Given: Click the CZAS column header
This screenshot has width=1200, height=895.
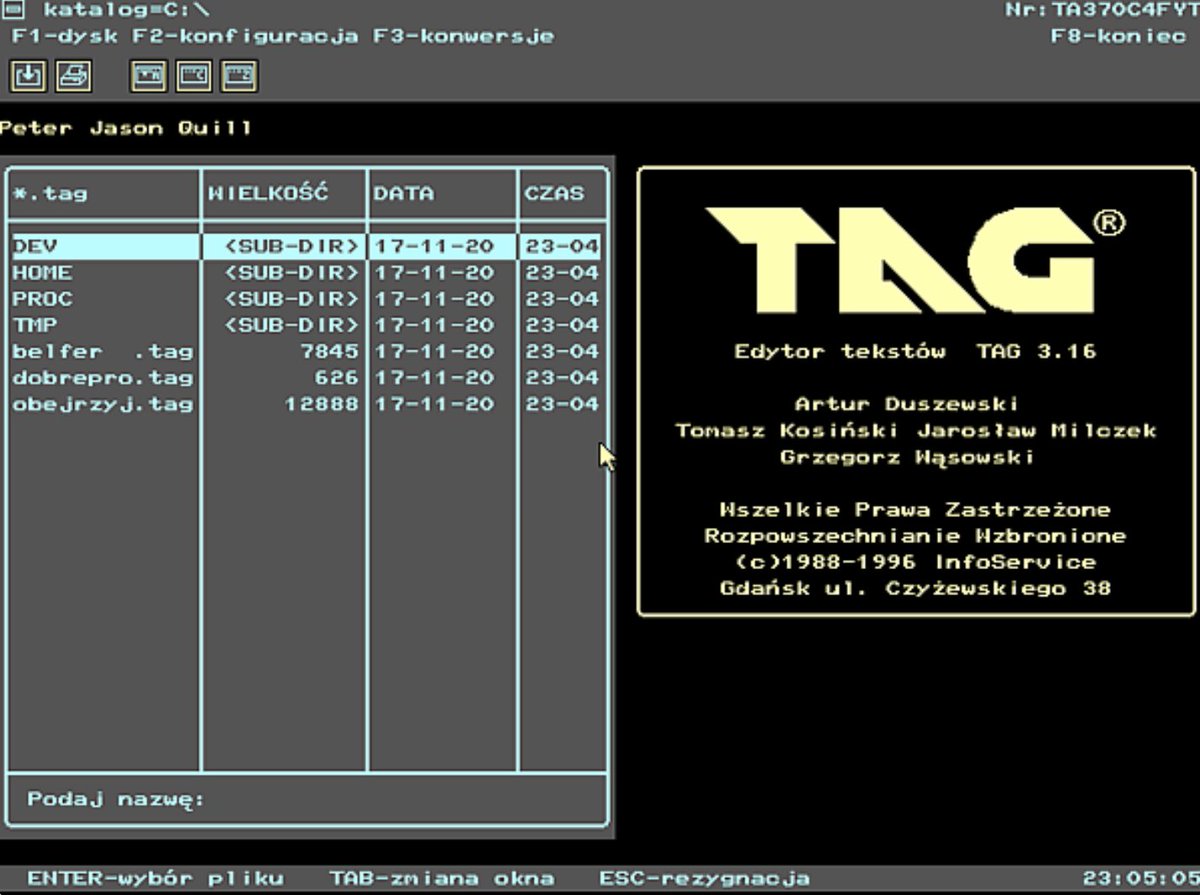Looking at the screenshot, I should [x=555, y=193].
